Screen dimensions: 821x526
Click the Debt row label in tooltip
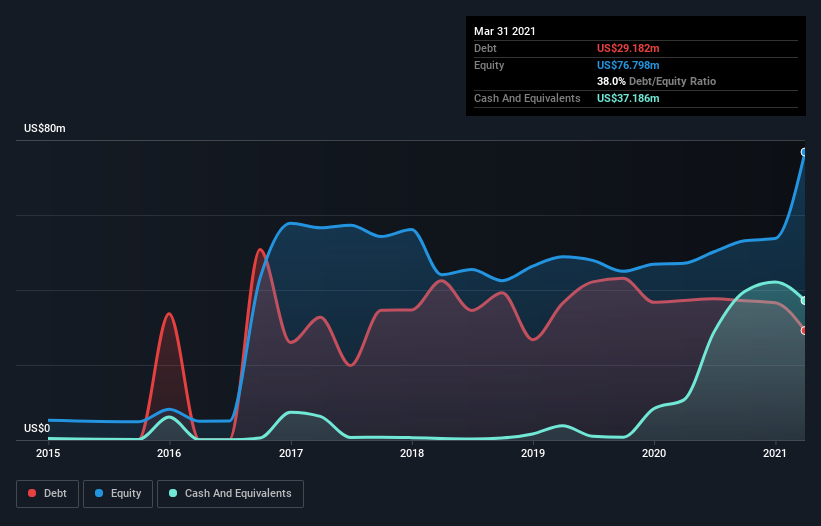[x=485, y=48]
